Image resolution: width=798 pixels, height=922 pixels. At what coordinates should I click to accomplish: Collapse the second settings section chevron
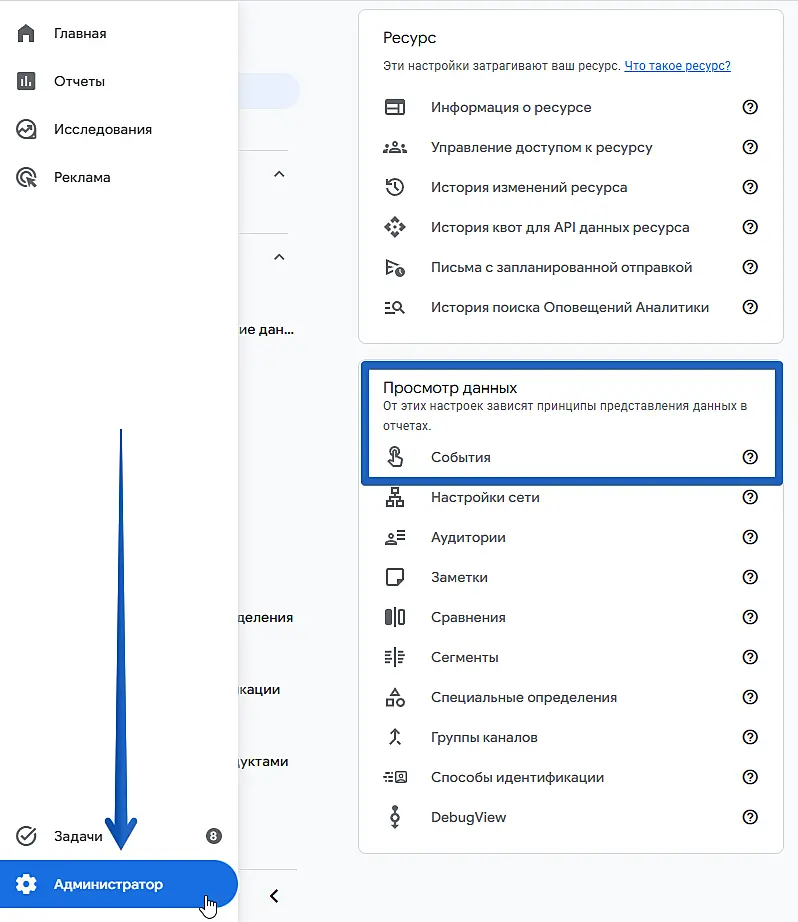coord(279,257)
